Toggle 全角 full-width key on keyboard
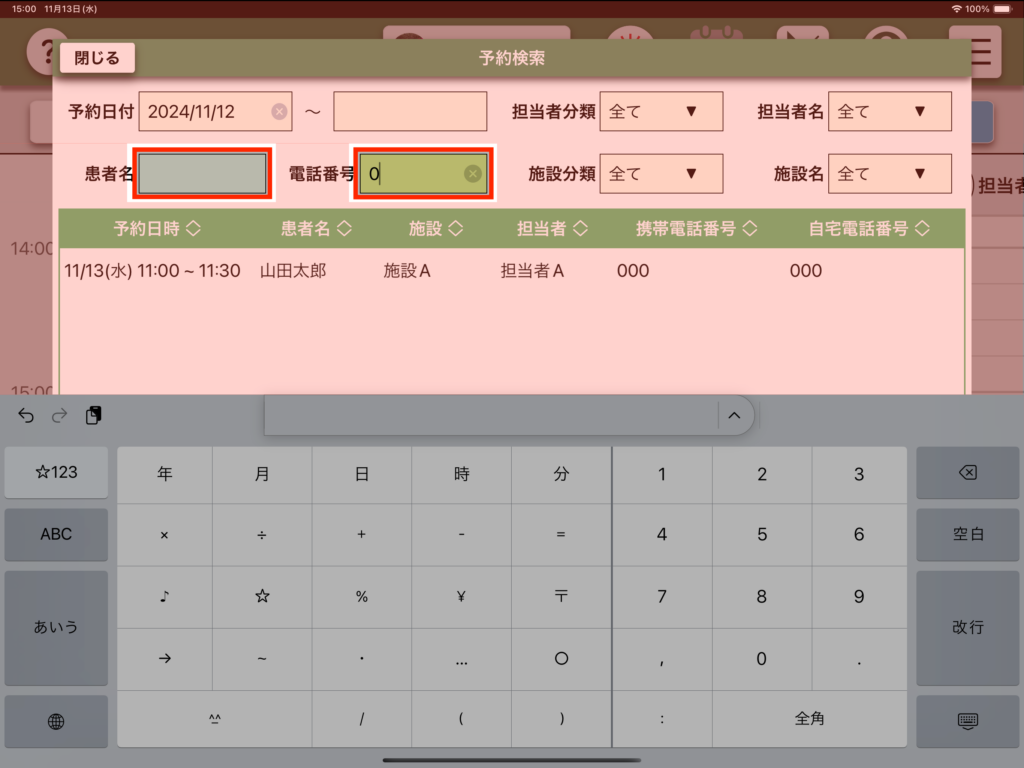This screenshot has height=768, width=1024. pyautogui.click(x=809, y=718)
